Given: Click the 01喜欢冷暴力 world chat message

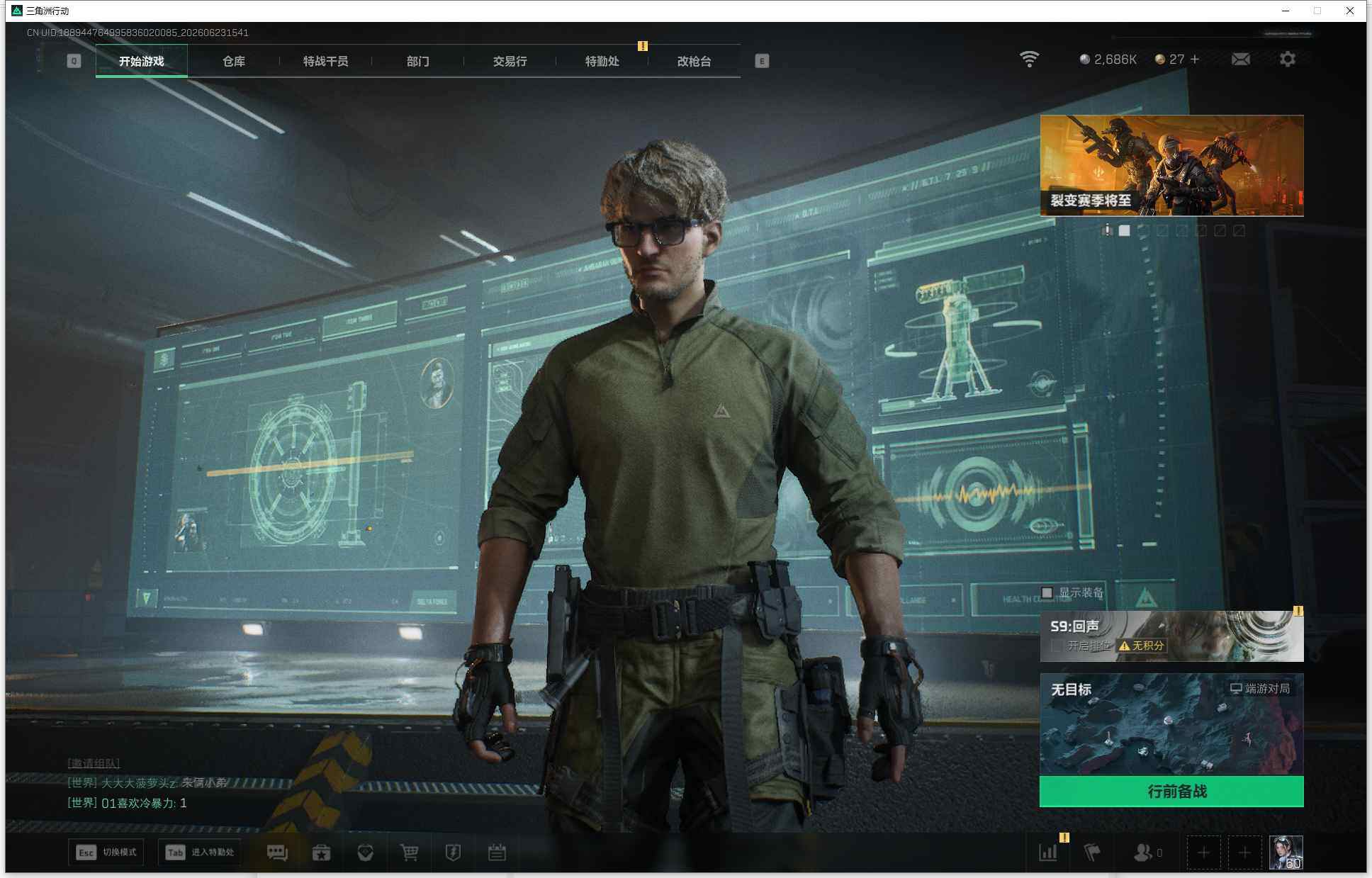Looking at the screenshot, I should click(x=128, y=803).
